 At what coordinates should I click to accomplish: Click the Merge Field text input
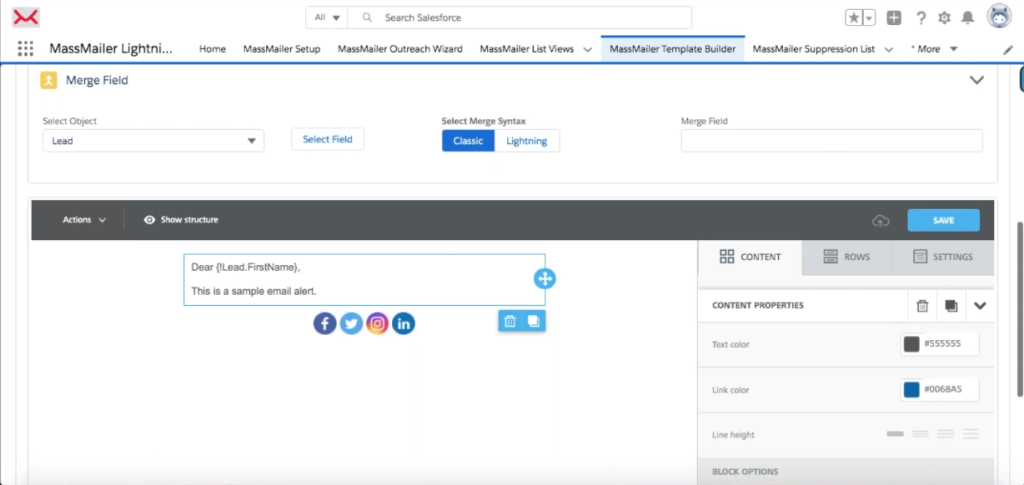[831, 140]
